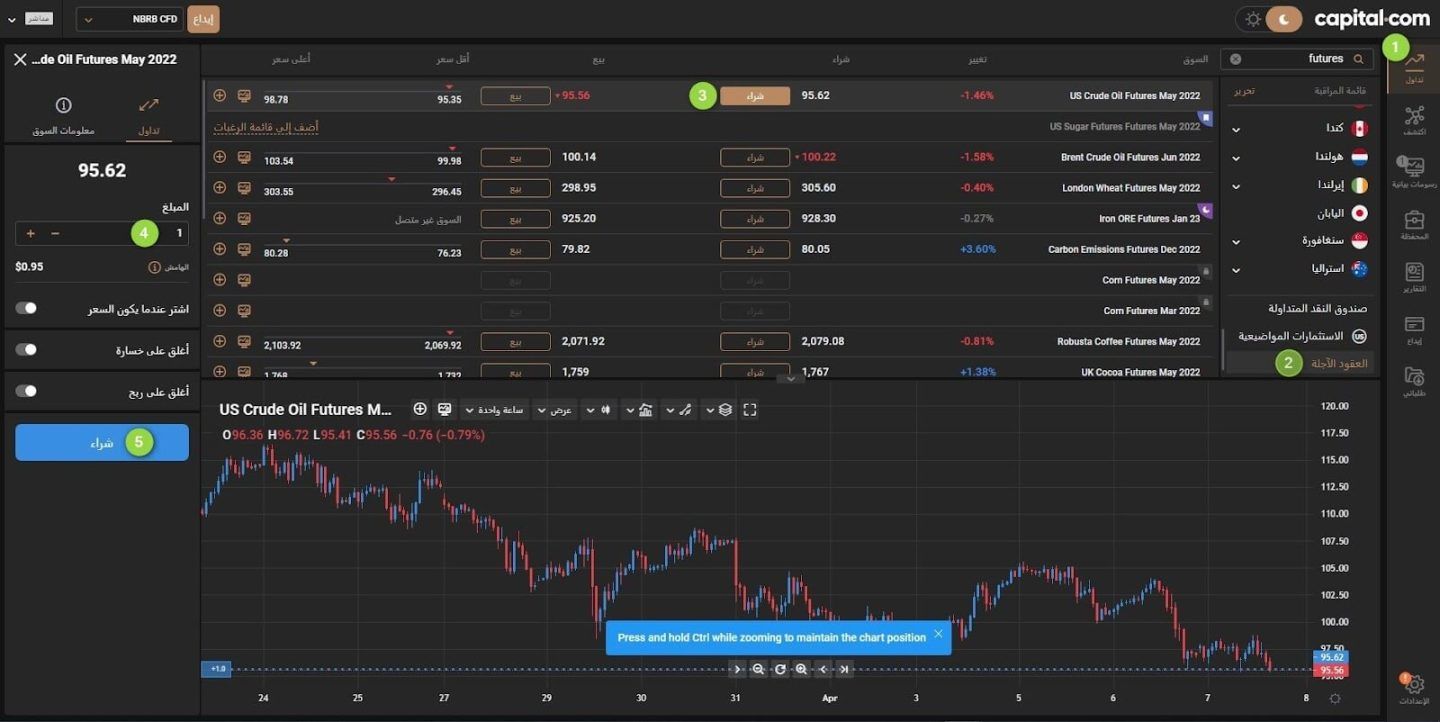Enable the close-at-loss toggle

(x=26, y=349)
